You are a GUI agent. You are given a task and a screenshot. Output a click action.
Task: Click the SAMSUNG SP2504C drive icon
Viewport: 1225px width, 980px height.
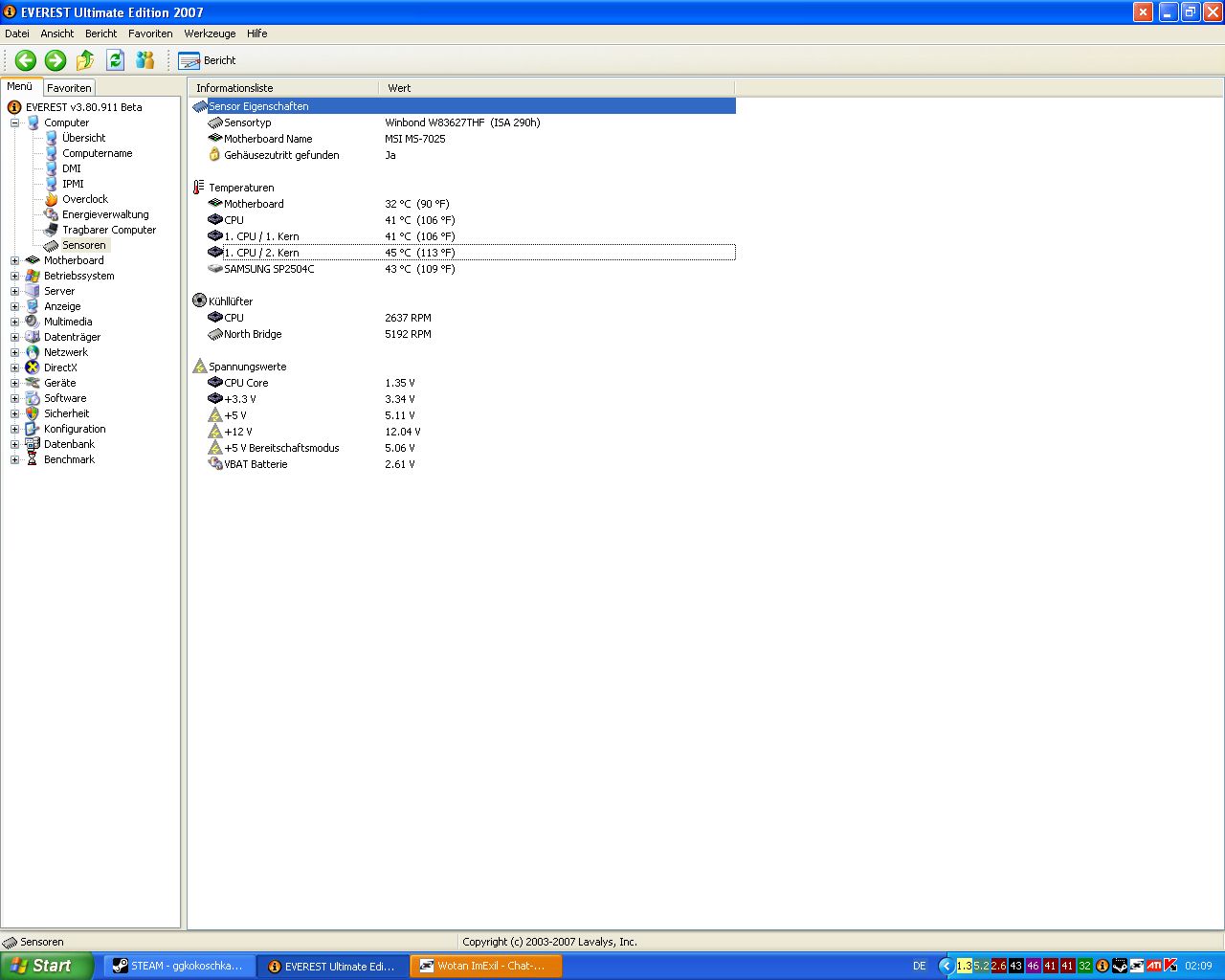pyautogui.click(x=215, y=269)
